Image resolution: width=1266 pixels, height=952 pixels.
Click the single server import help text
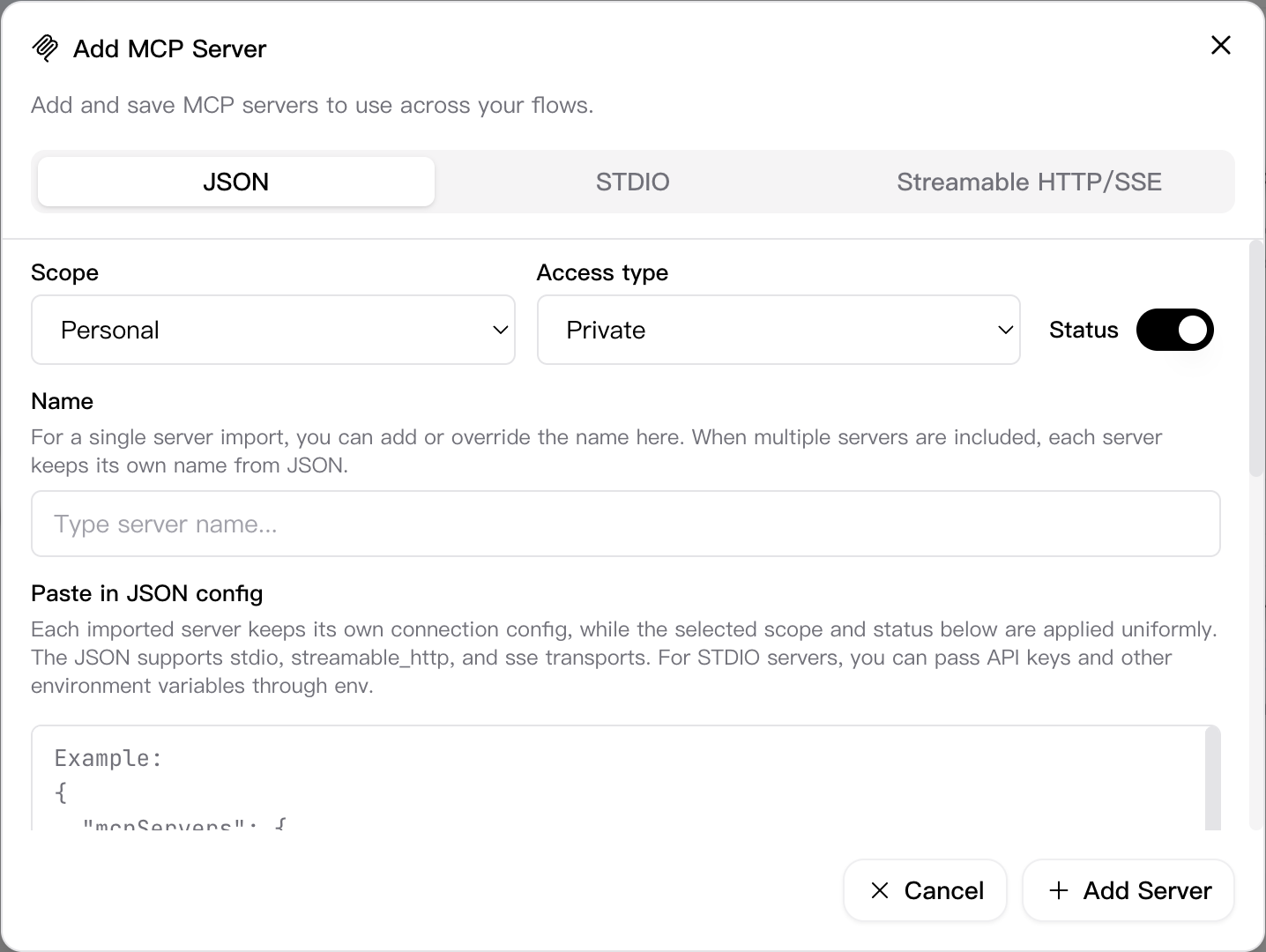coord(597,451)
